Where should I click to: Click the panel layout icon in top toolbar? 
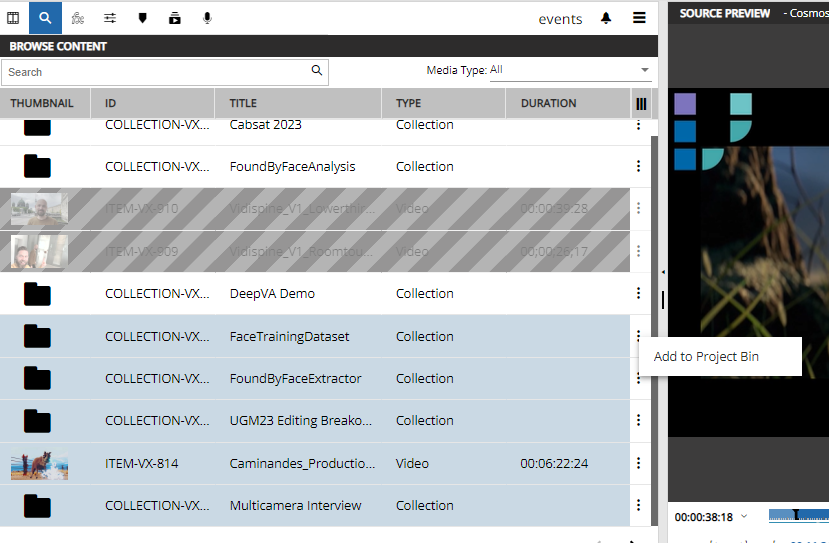[x=13, y=18]
